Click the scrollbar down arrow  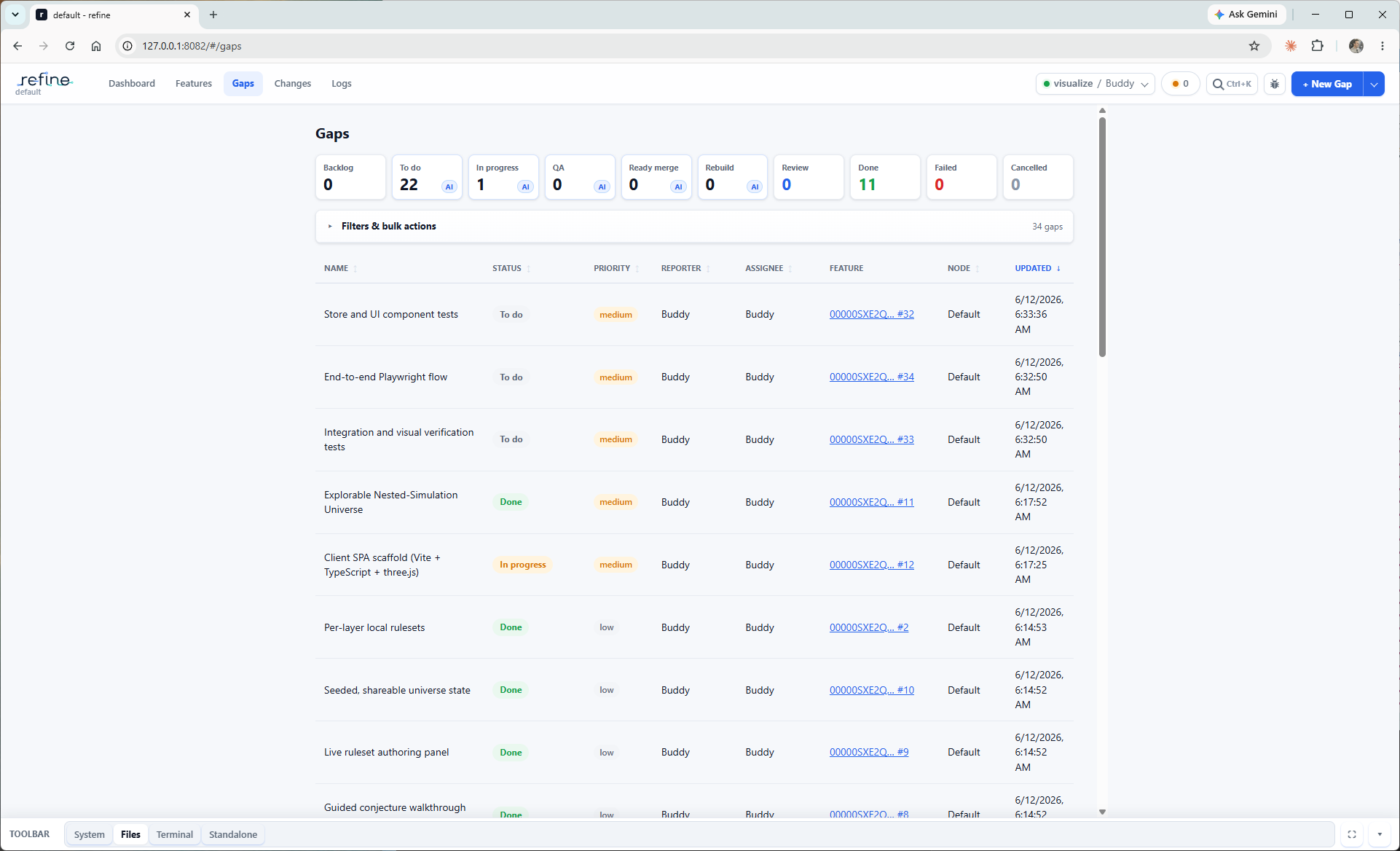click(1102, 812)
